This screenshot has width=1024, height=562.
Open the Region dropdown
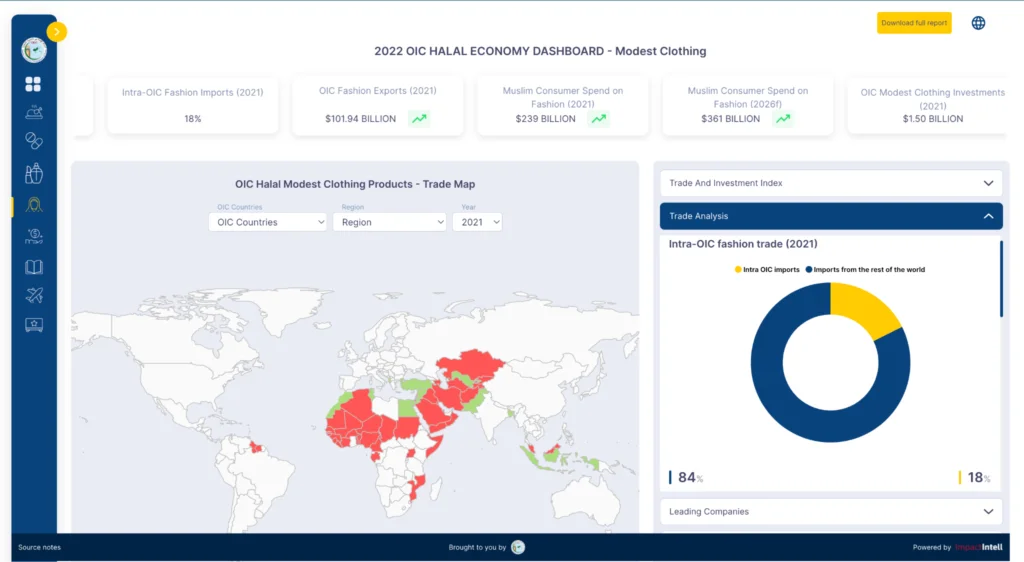[390, 222]
